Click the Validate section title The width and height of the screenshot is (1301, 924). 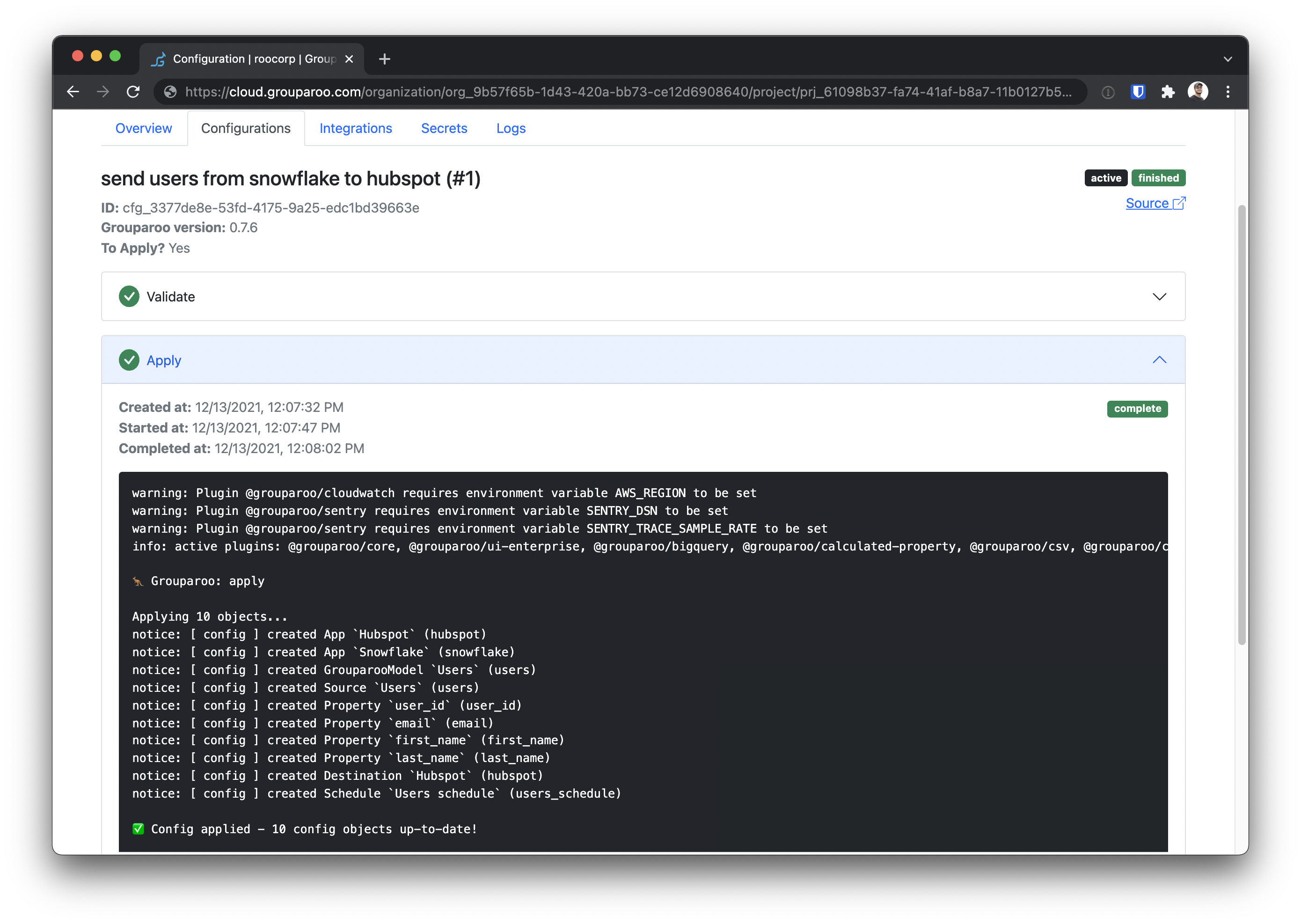pyautogui.click(x=171, y=296)
